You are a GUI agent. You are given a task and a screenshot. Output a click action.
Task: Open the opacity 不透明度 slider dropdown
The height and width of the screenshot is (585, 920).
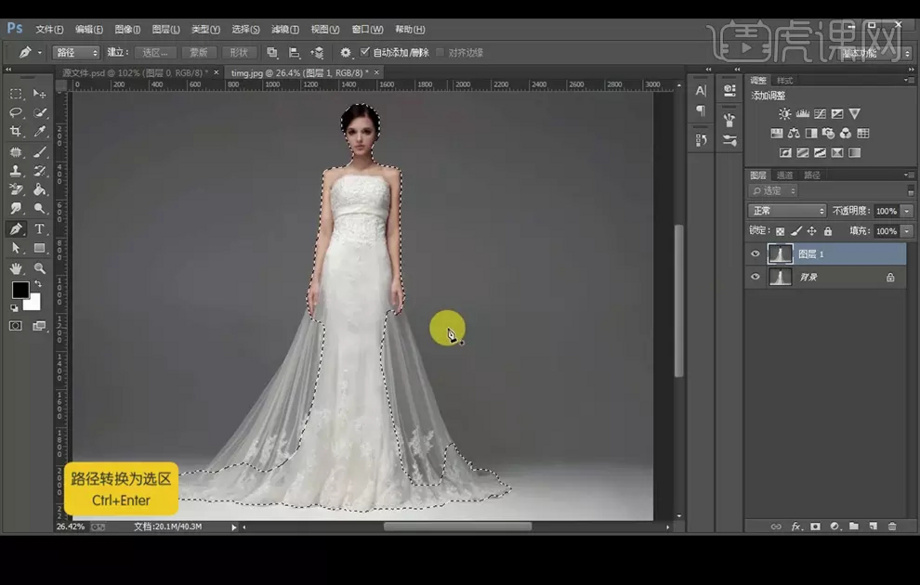[x=907, y=211]
